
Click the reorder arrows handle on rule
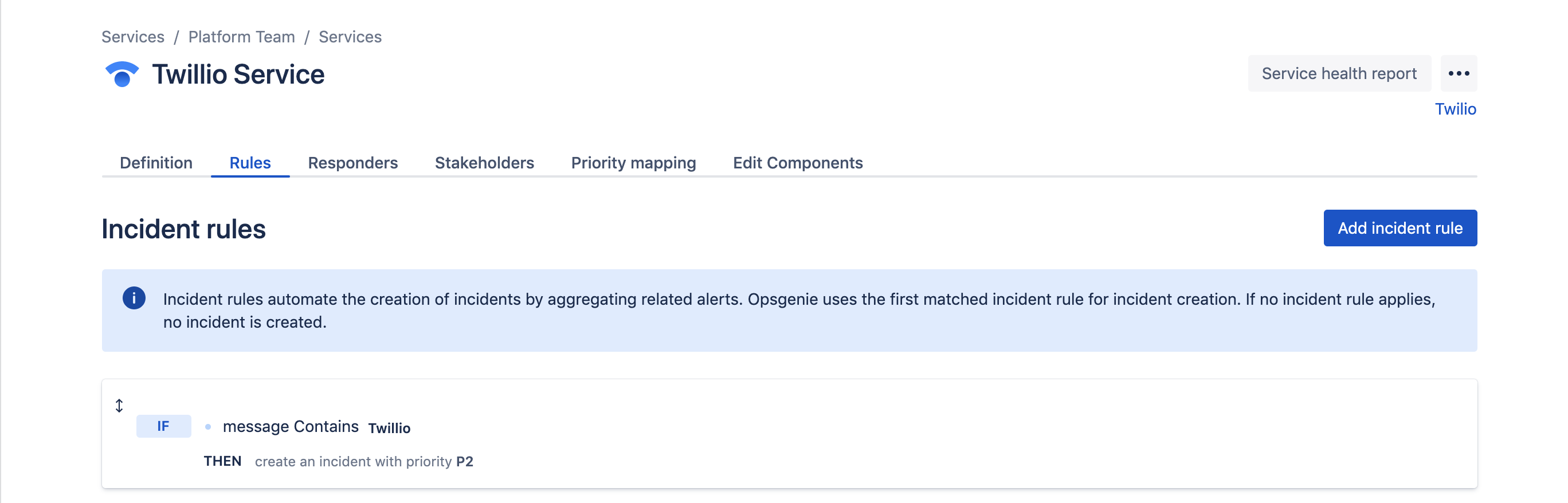coord(119,406)
